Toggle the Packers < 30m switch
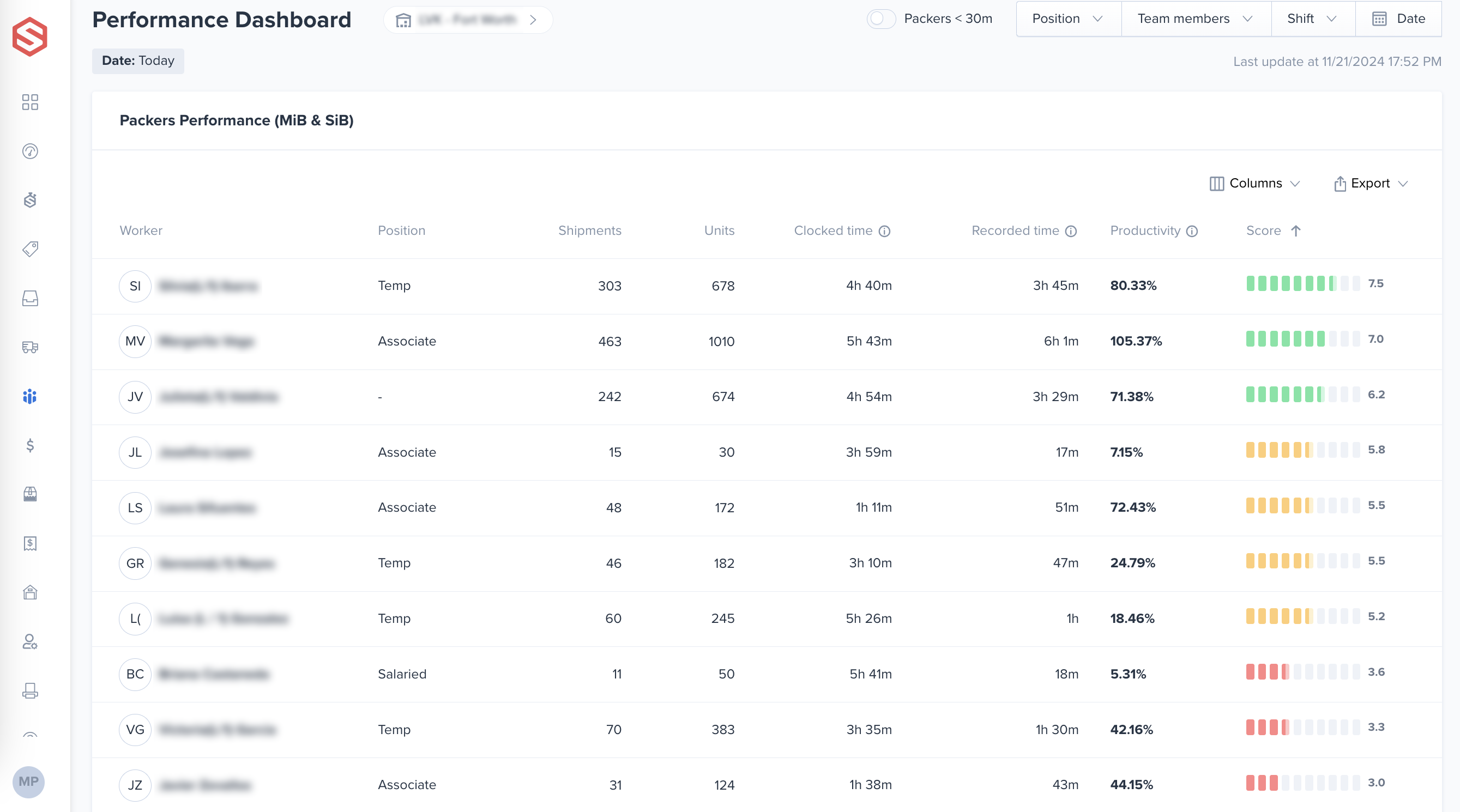This screenshot has width=1460, height=812. (882, 19)
